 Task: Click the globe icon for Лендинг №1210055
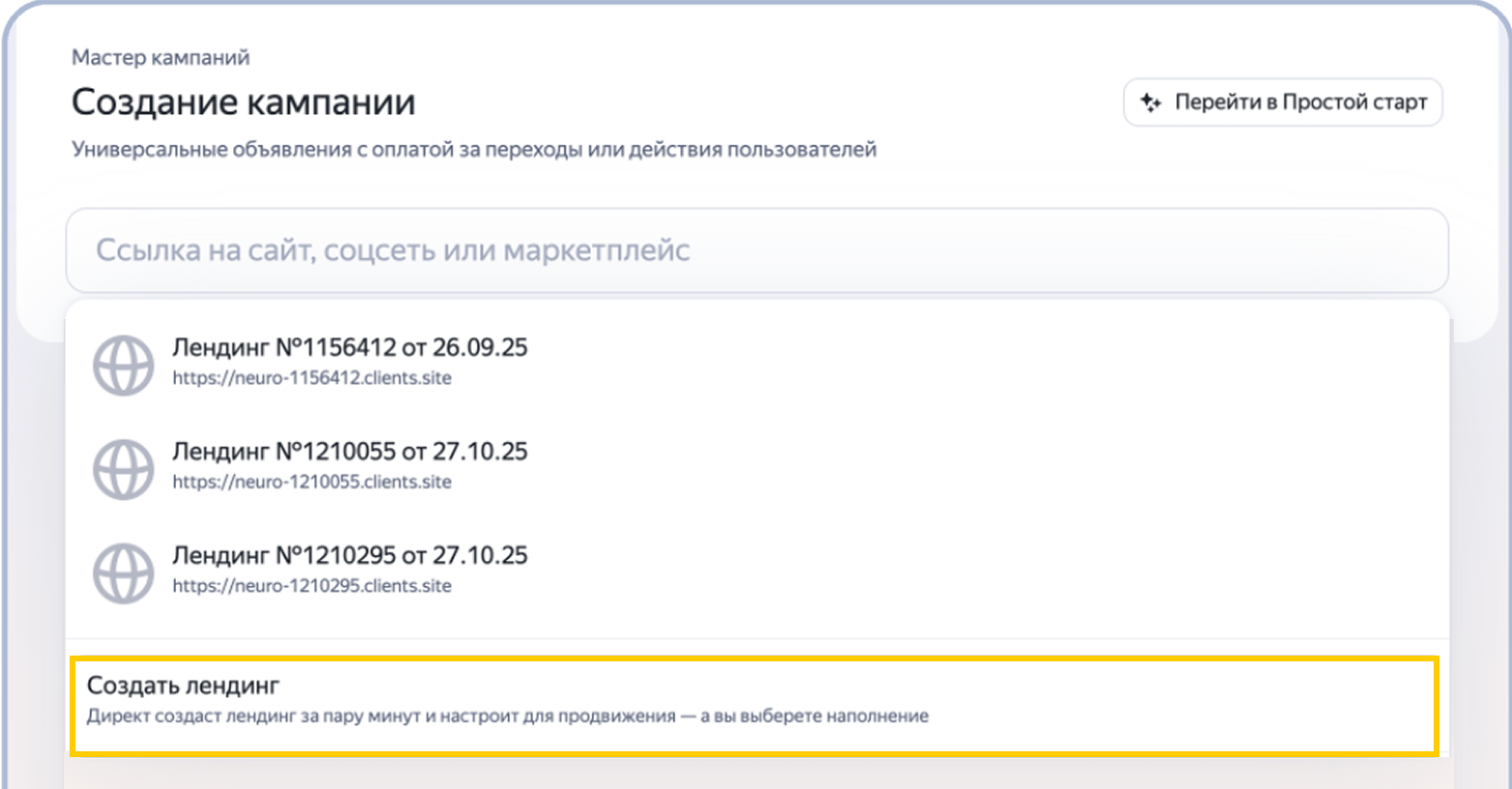(x=123, y=470)
